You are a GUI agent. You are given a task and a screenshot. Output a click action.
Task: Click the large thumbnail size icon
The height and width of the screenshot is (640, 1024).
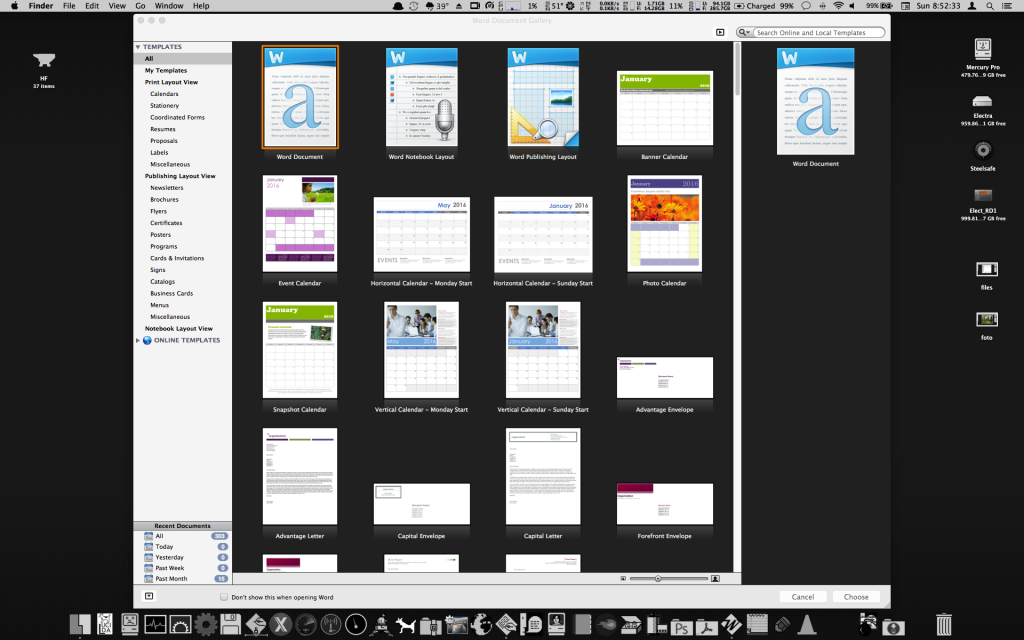[x=716, y=579]
